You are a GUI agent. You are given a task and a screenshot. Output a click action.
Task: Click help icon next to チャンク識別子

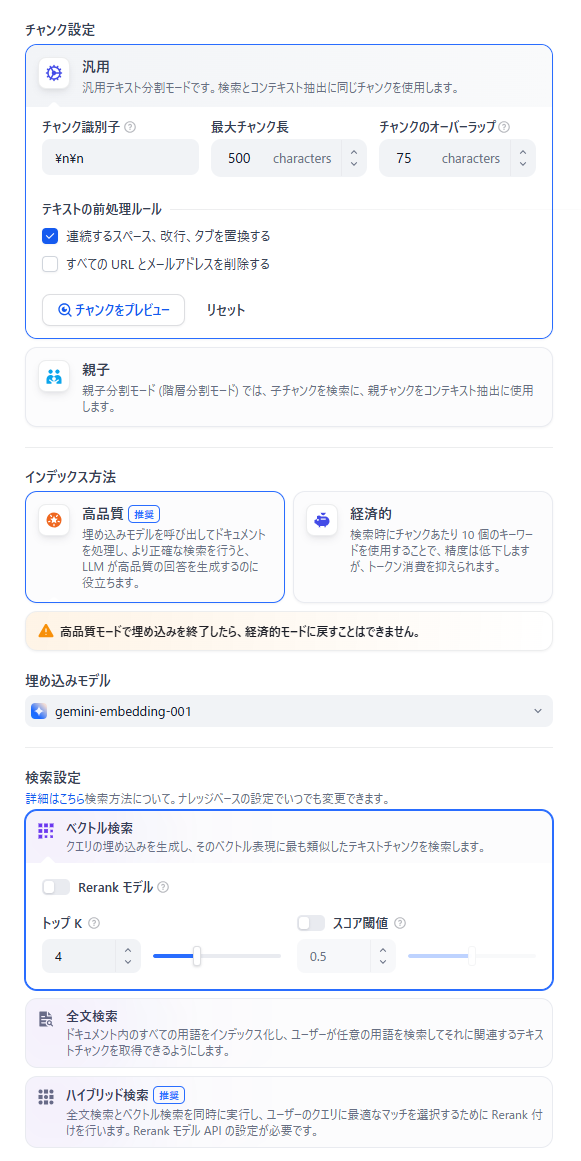pyautogui.click(x=130, y=127)
